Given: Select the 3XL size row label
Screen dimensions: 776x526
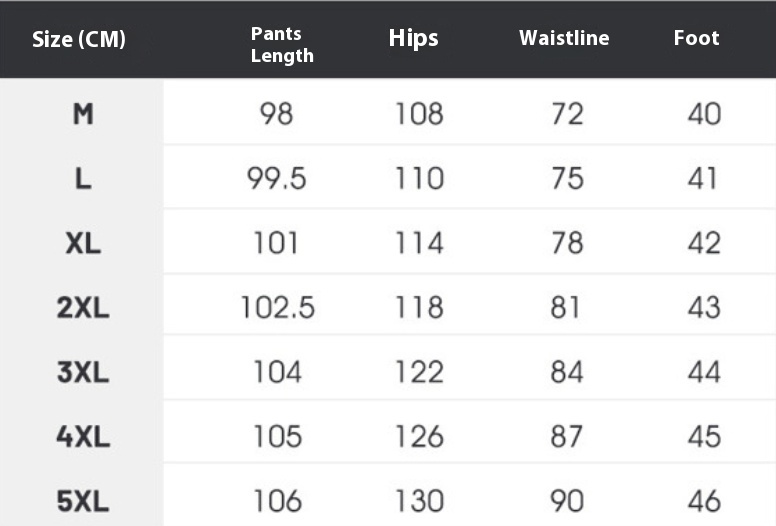Looking at the screenshot, I should point(82,372).
